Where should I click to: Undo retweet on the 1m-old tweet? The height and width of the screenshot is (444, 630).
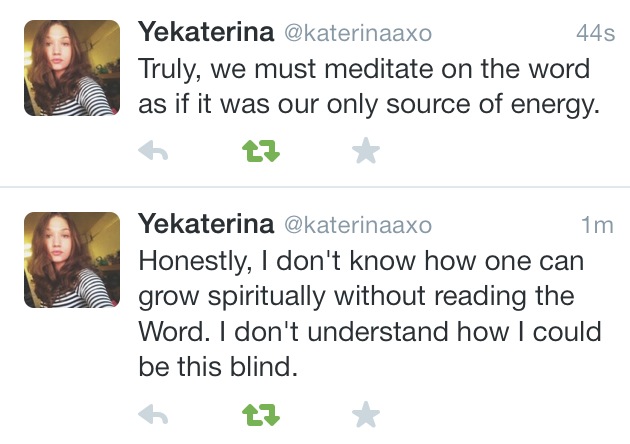coord(260,414)
